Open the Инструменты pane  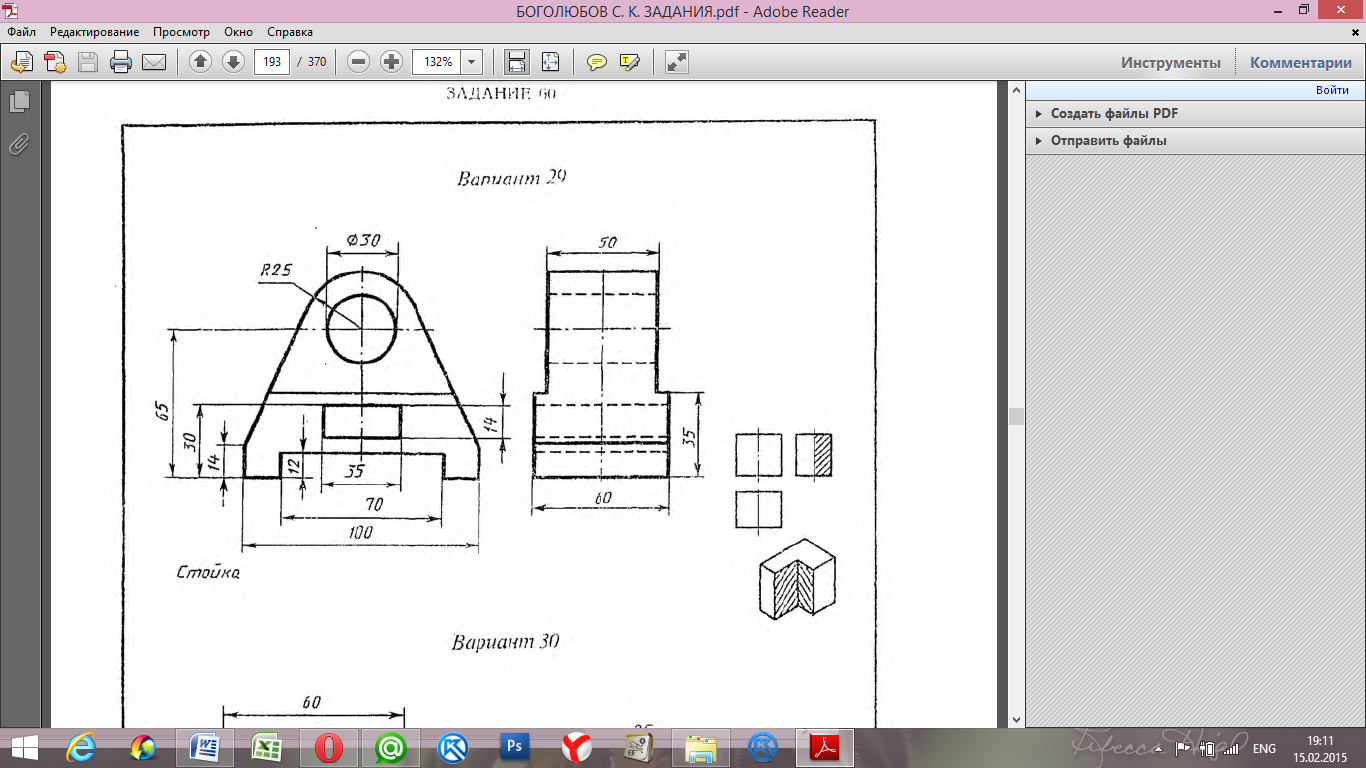click(x=1171, y=62)
